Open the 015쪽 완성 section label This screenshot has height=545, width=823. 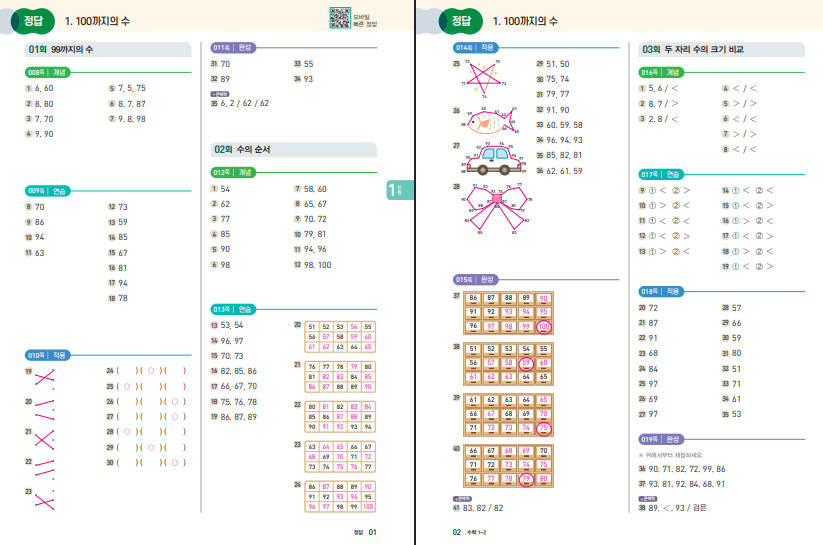(x=476, y=279)
